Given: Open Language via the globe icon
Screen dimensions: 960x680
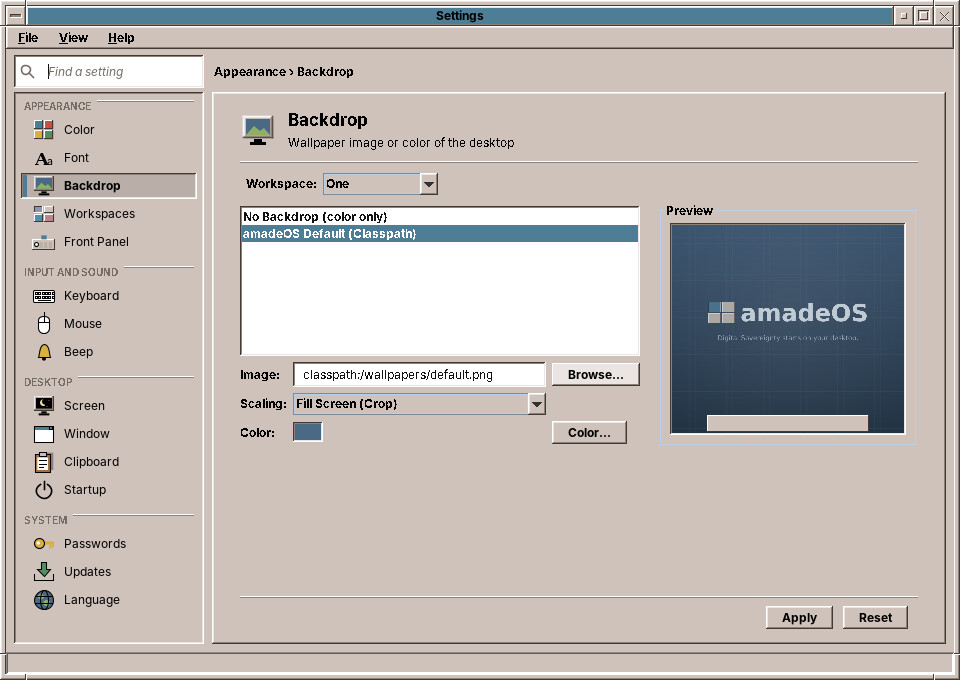Looking at the screenshot, I should pyautogui.click(x=43, y=600).
